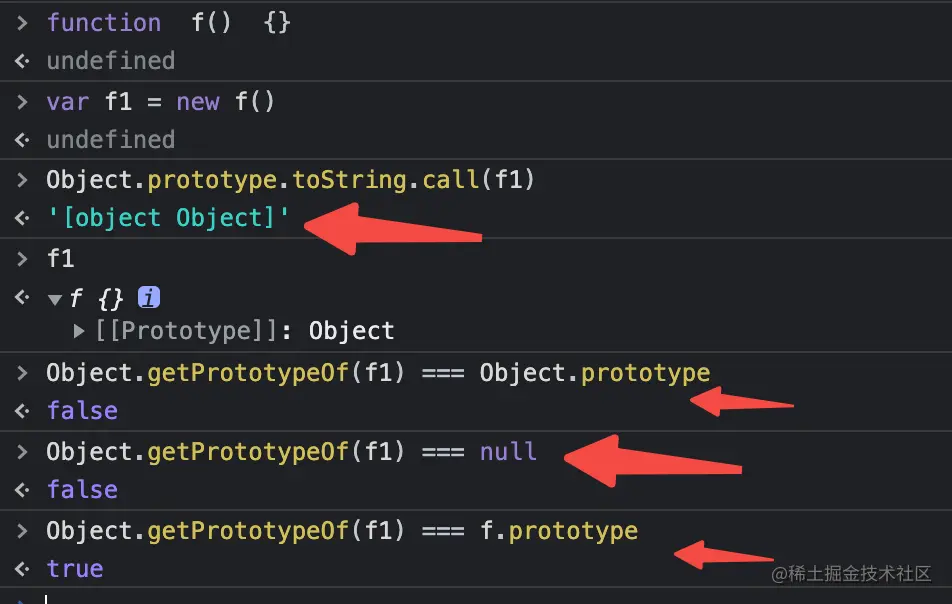
Task: Click the [[Prototype]] property label
Action: pos(186,331)
